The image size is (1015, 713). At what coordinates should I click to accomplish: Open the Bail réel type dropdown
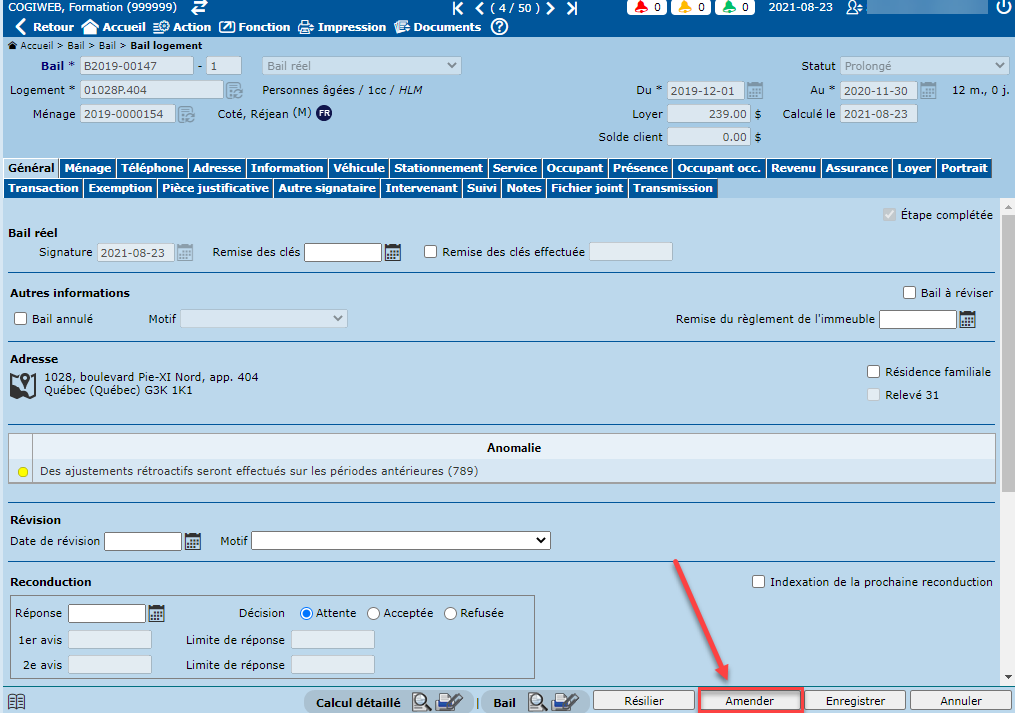click(x=361, y=66)
